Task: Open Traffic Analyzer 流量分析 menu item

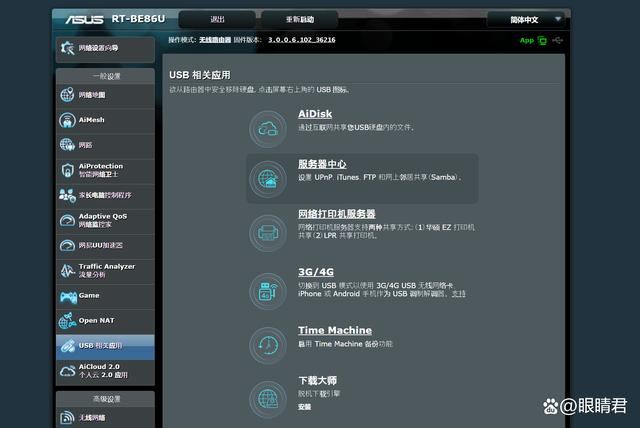Action: coord(105,270)
